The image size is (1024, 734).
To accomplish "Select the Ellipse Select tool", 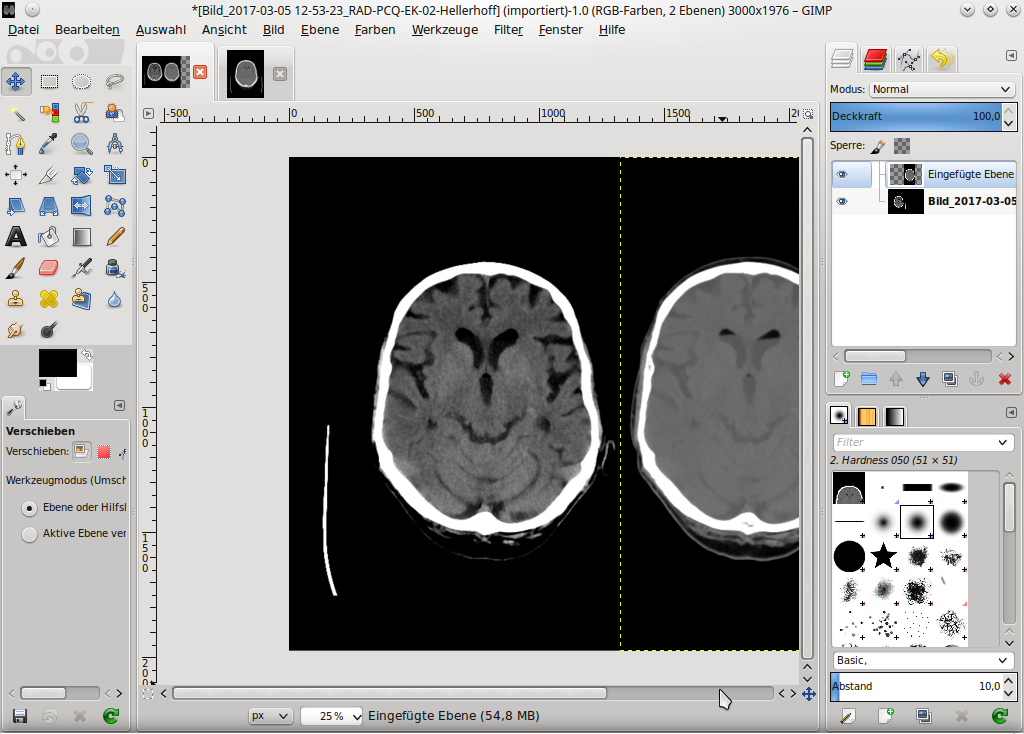I will click(x=81, y=82).
